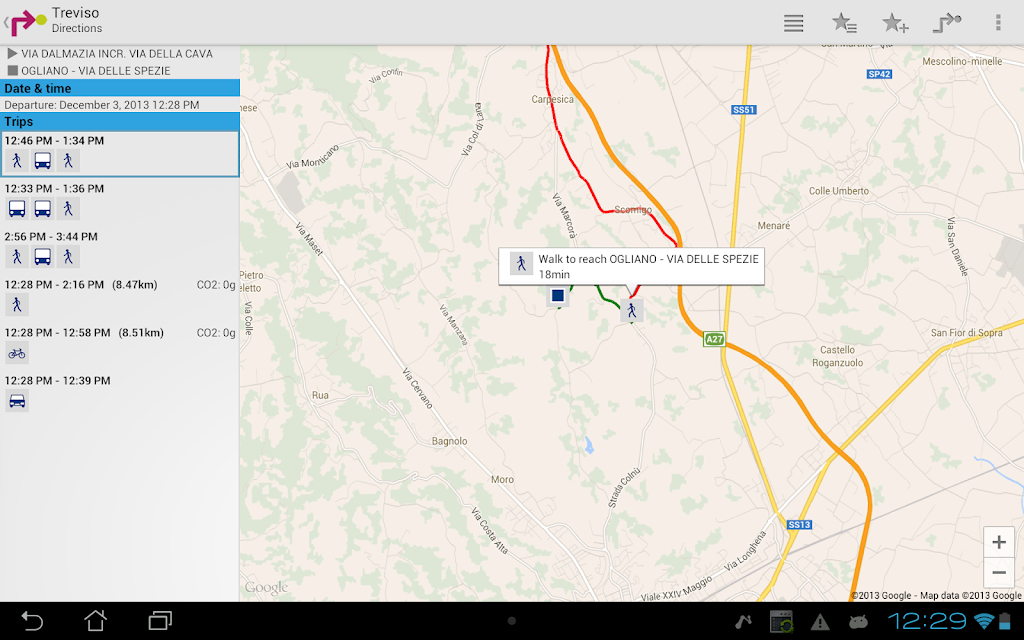Select the 12:28 PM - 12:58 PM bike trip

[120, 345]
